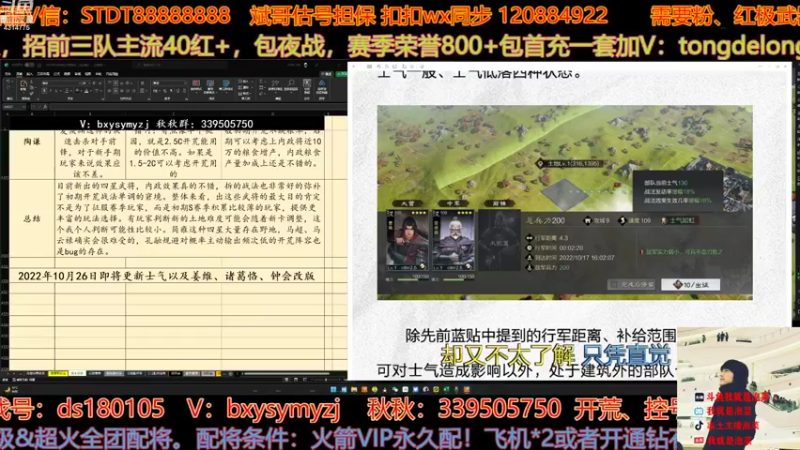
Task: Click the 士气 morale status badge
Action: pos(680,220)
